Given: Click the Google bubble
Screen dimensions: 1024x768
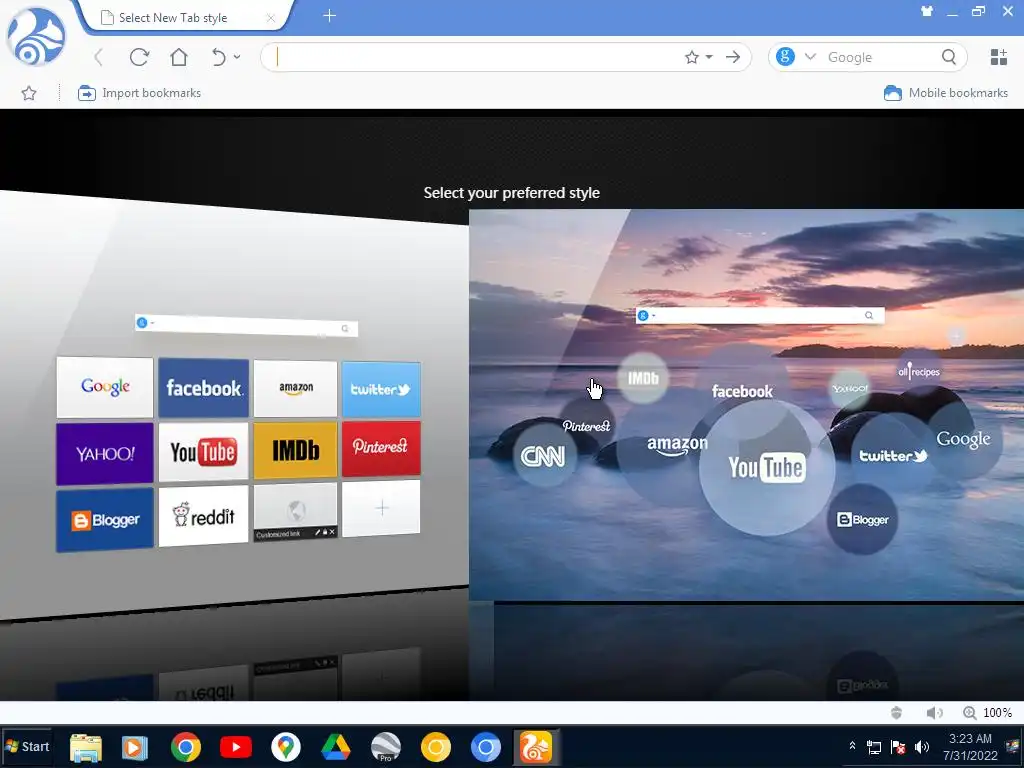Looking at the screenshot, I should point(964,439).
